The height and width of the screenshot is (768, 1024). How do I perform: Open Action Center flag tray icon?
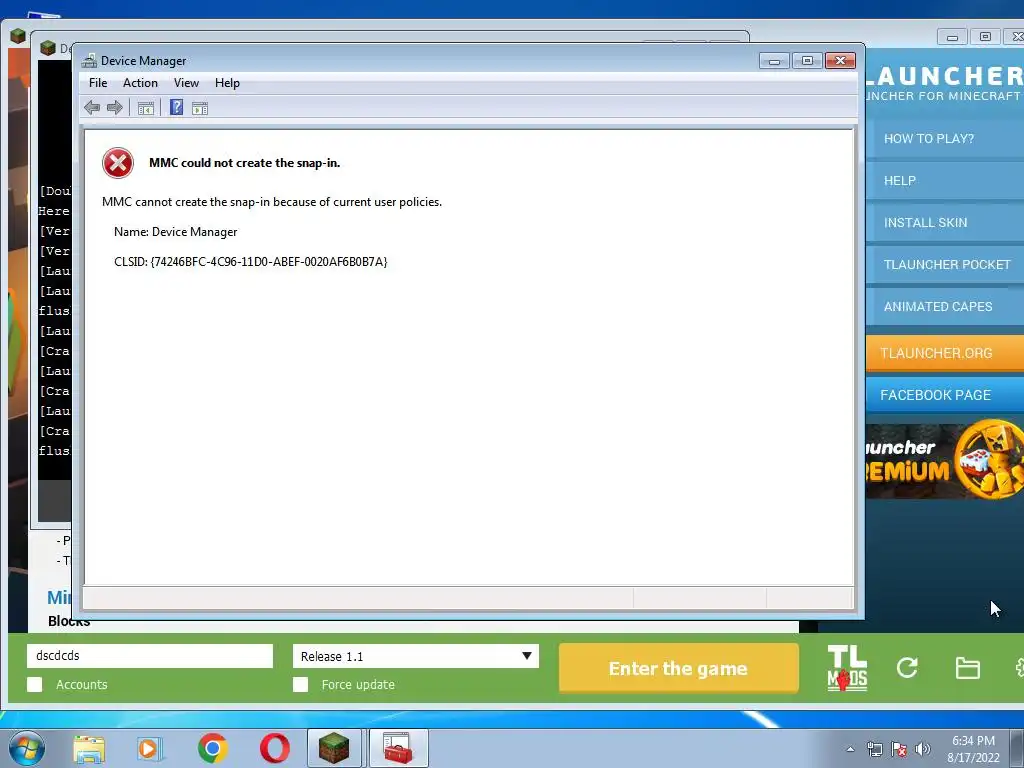coord(899,749)
